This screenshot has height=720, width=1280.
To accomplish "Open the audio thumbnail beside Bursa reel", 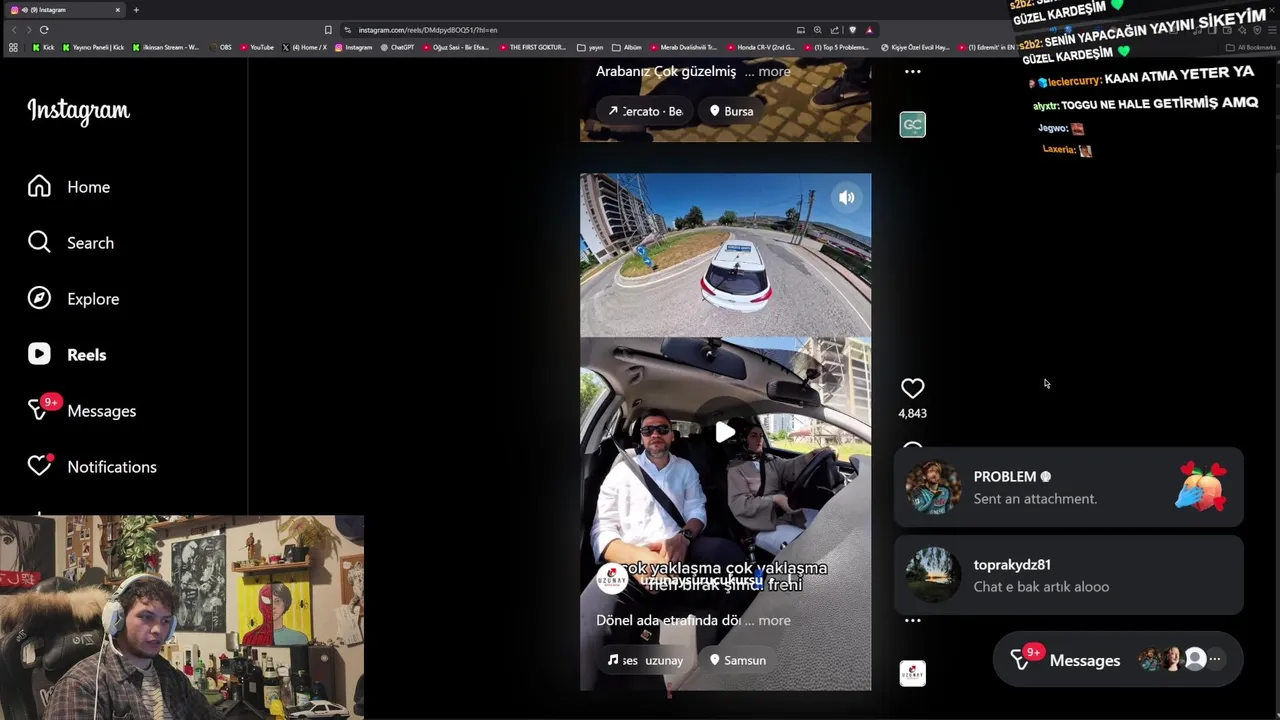I will point(912,124).
